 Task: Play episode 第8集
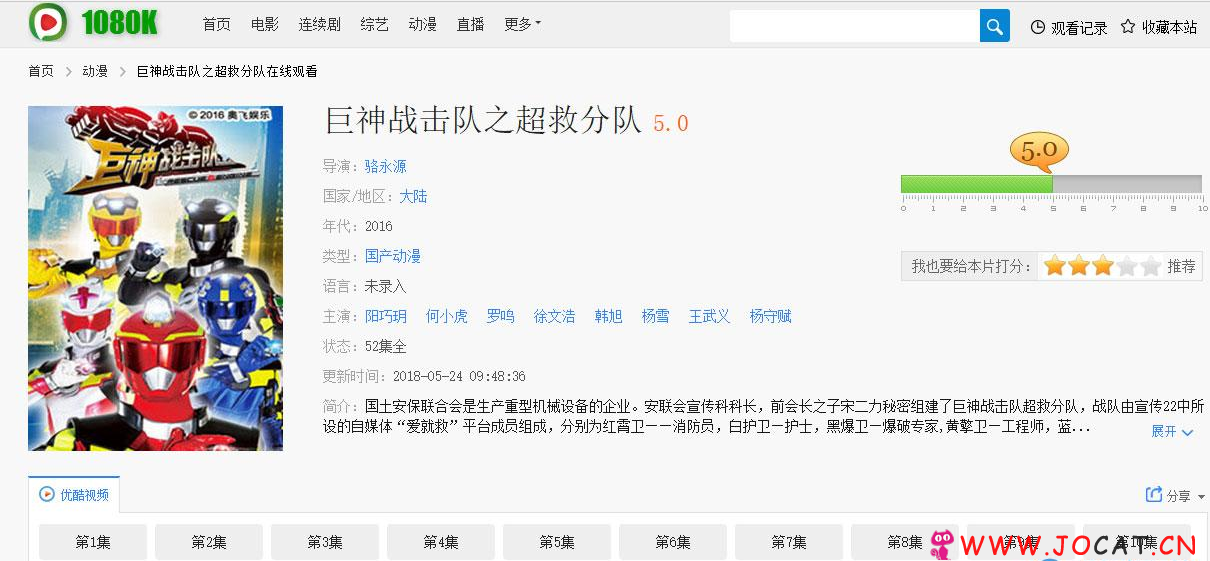905,542
